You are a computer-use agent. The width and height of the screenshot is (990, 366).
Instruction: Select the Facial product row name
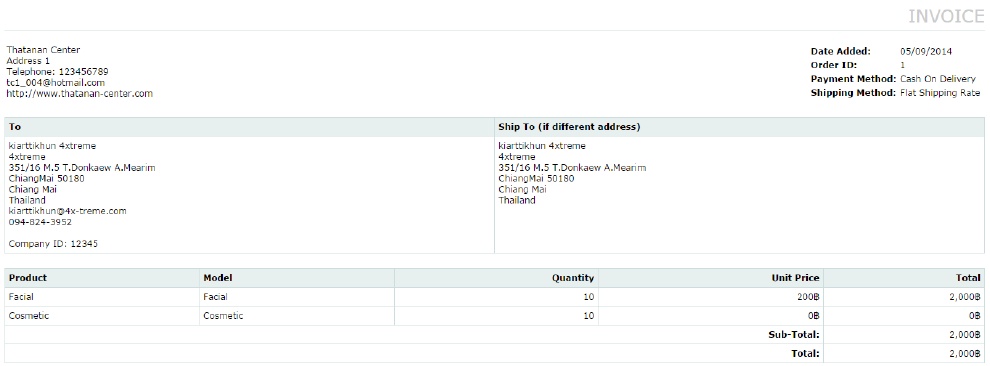point(21,297)
